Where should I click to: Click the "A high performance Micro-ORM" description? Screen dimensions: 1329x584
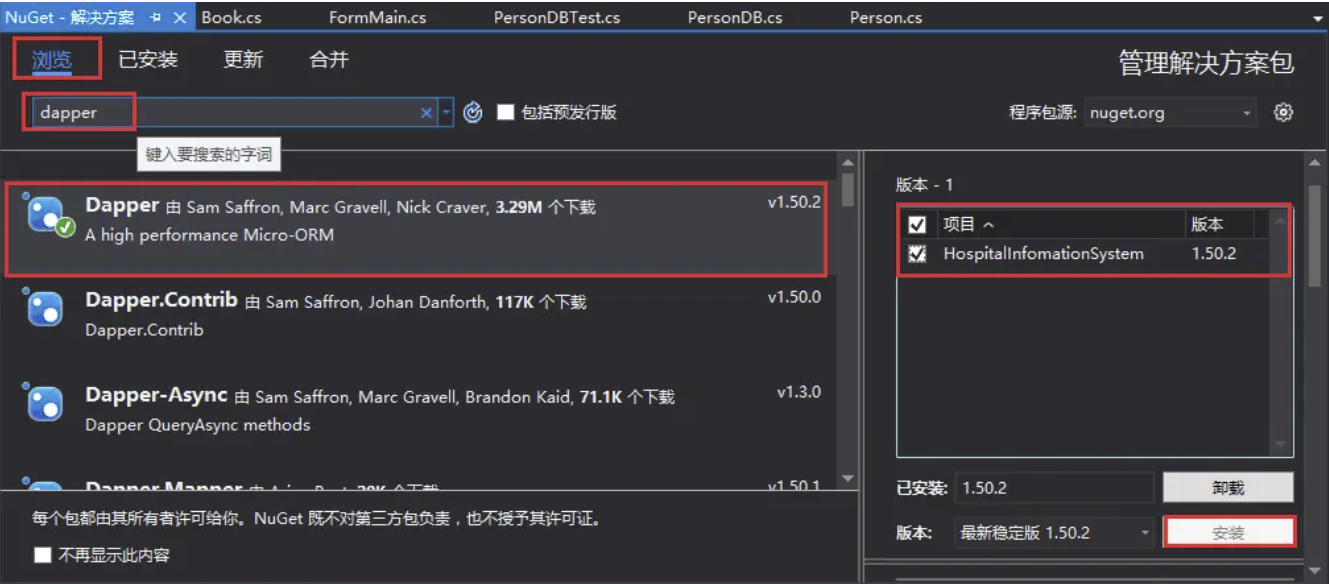[210, 235]
